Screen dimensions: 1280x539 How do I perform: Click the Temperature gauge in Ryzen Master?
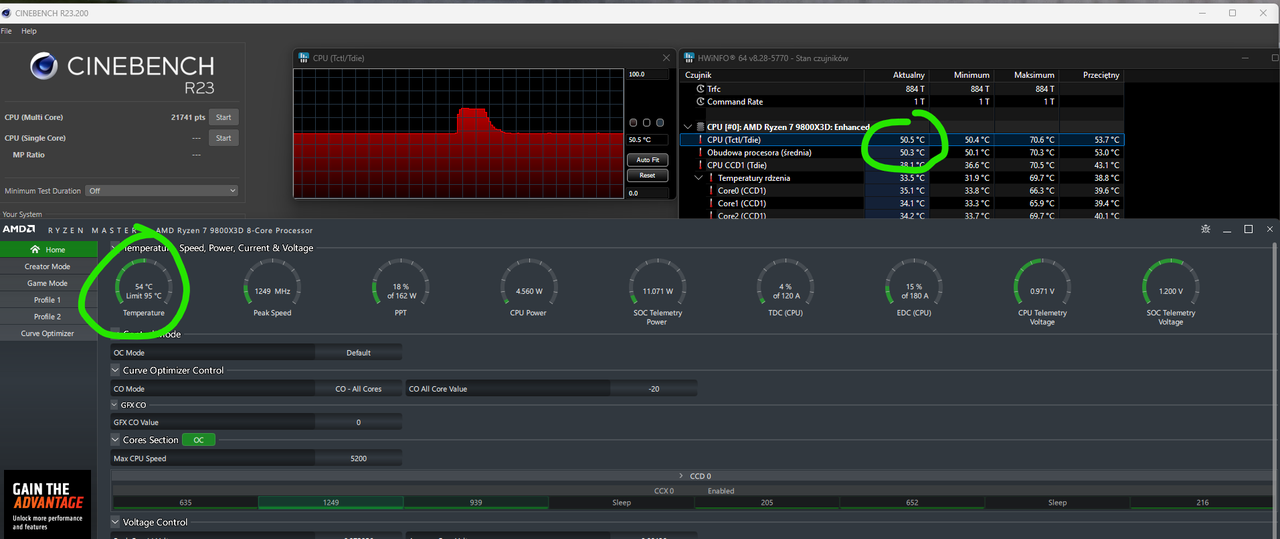click(144, 288)
